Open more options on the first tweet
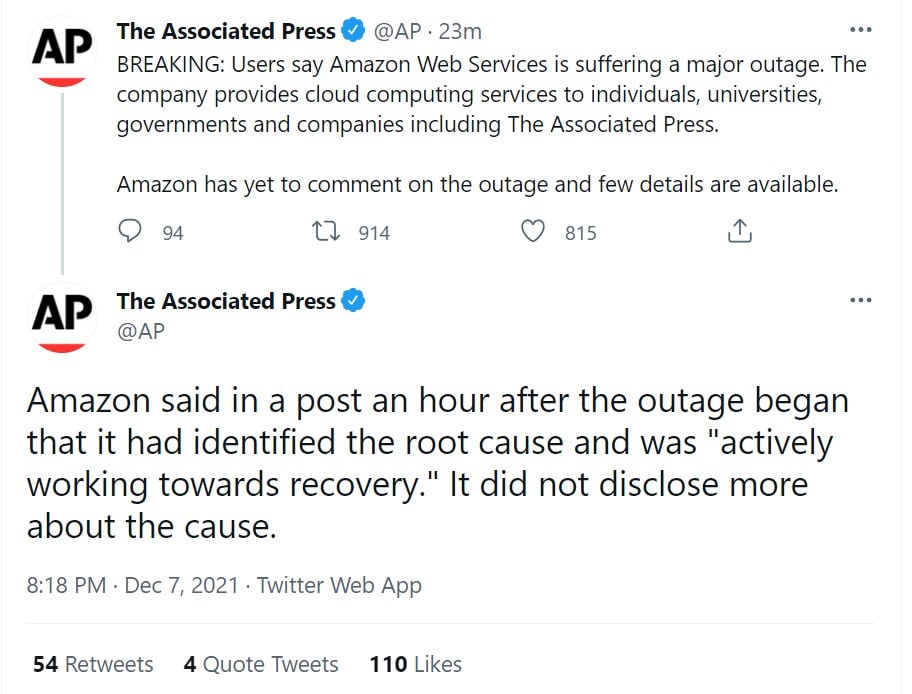This screenshot has width=912, height=694. pos(861,30)
